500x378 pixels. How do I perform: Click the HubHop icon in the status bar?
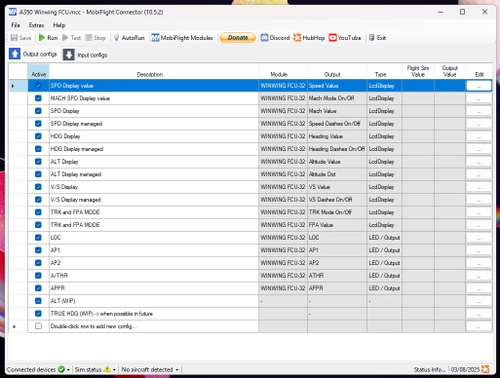486,369
